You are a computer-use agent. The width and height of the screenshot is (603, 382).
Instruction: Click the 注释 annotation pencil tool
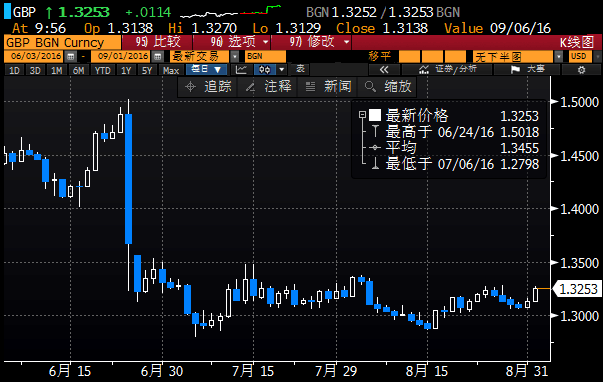[x=268, y=87]
